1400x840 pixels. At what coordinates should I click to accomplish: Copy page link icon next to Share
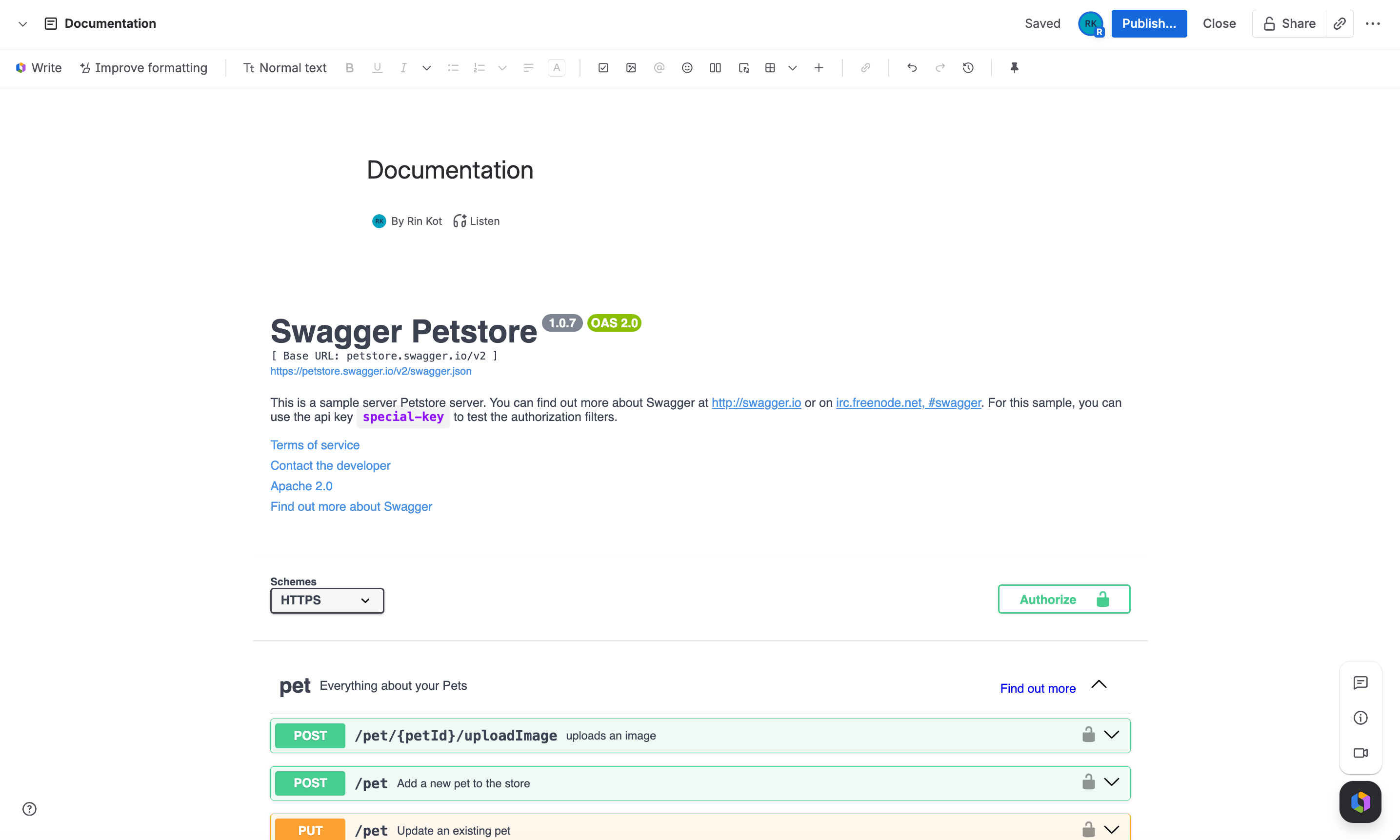coord(1340,24)
